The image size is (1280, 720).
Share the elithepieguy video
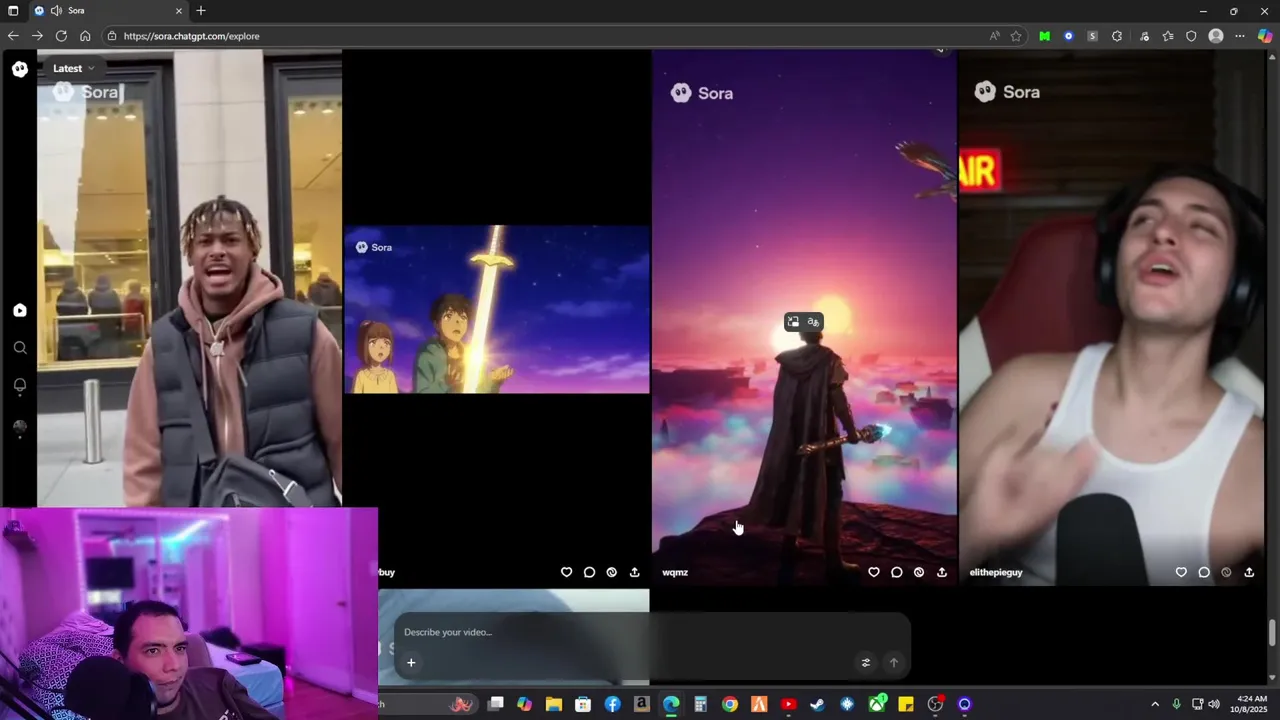(x=1249, y=572)
